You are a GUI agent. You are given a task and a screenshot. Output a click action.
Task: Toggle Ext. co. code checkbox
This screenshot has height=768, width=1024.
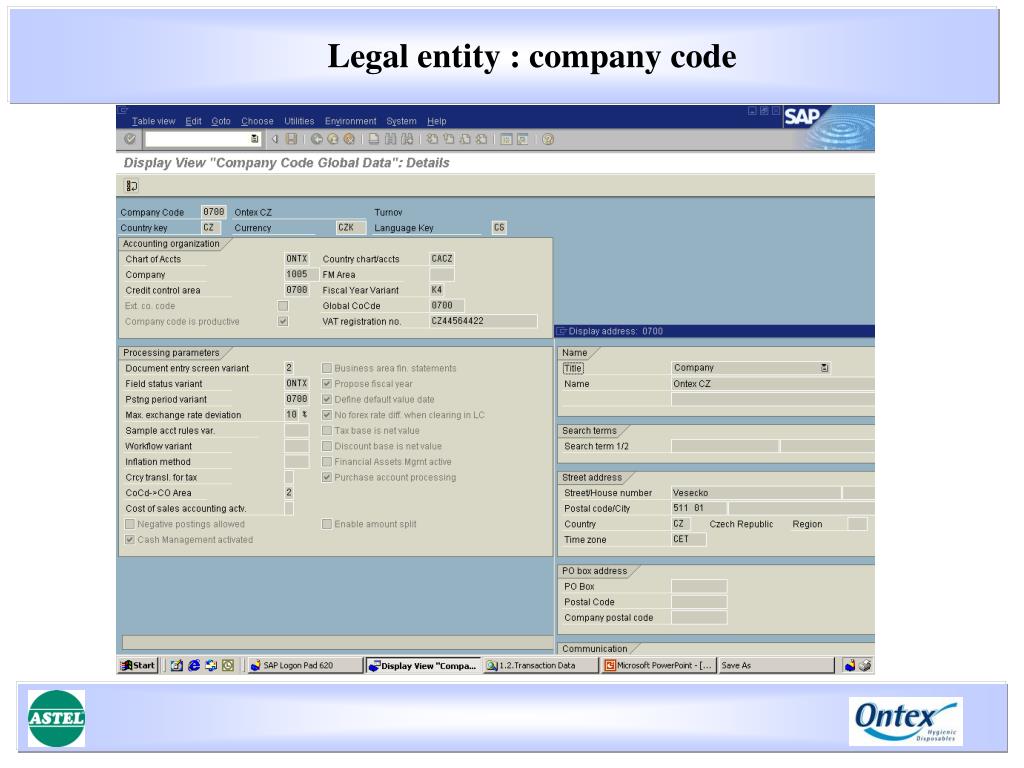pos(283,306)
